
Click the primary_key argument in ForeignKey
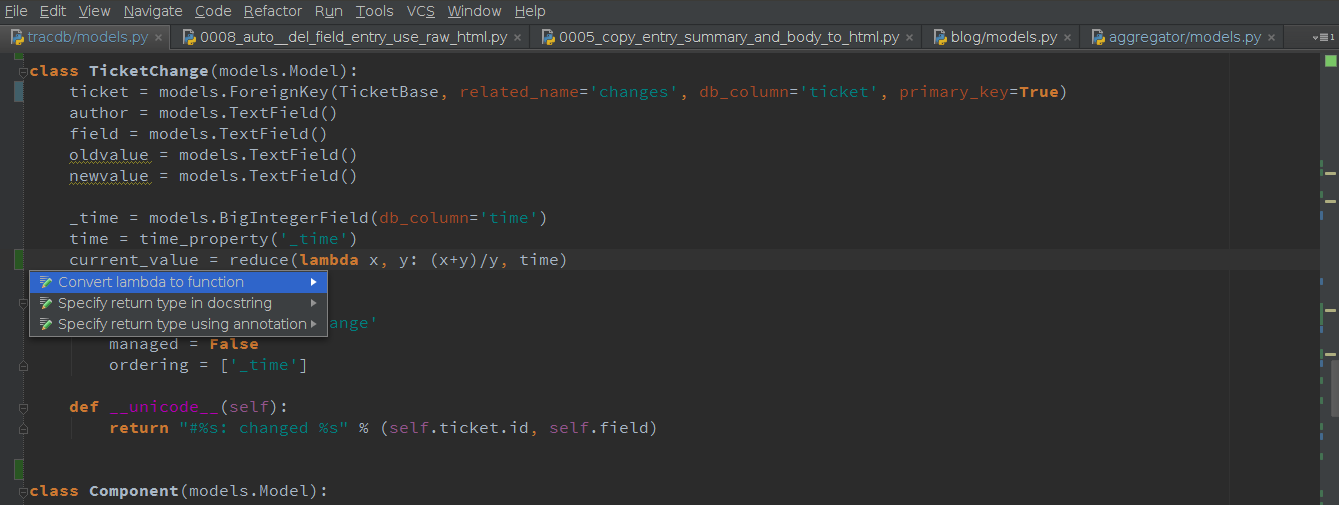point(954,92)
